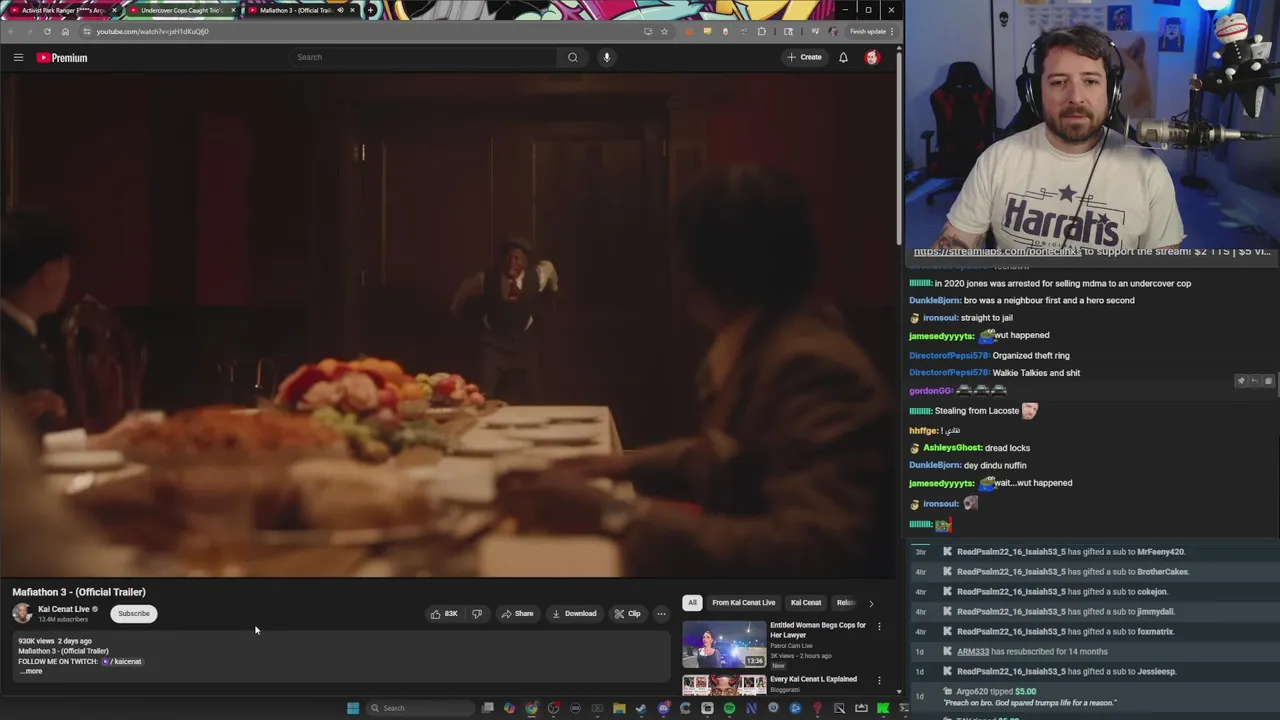Open the YouTube hamburger guide menu
Image resolution: width=1280 pixels, height=720 pixels.
point(18,58)
